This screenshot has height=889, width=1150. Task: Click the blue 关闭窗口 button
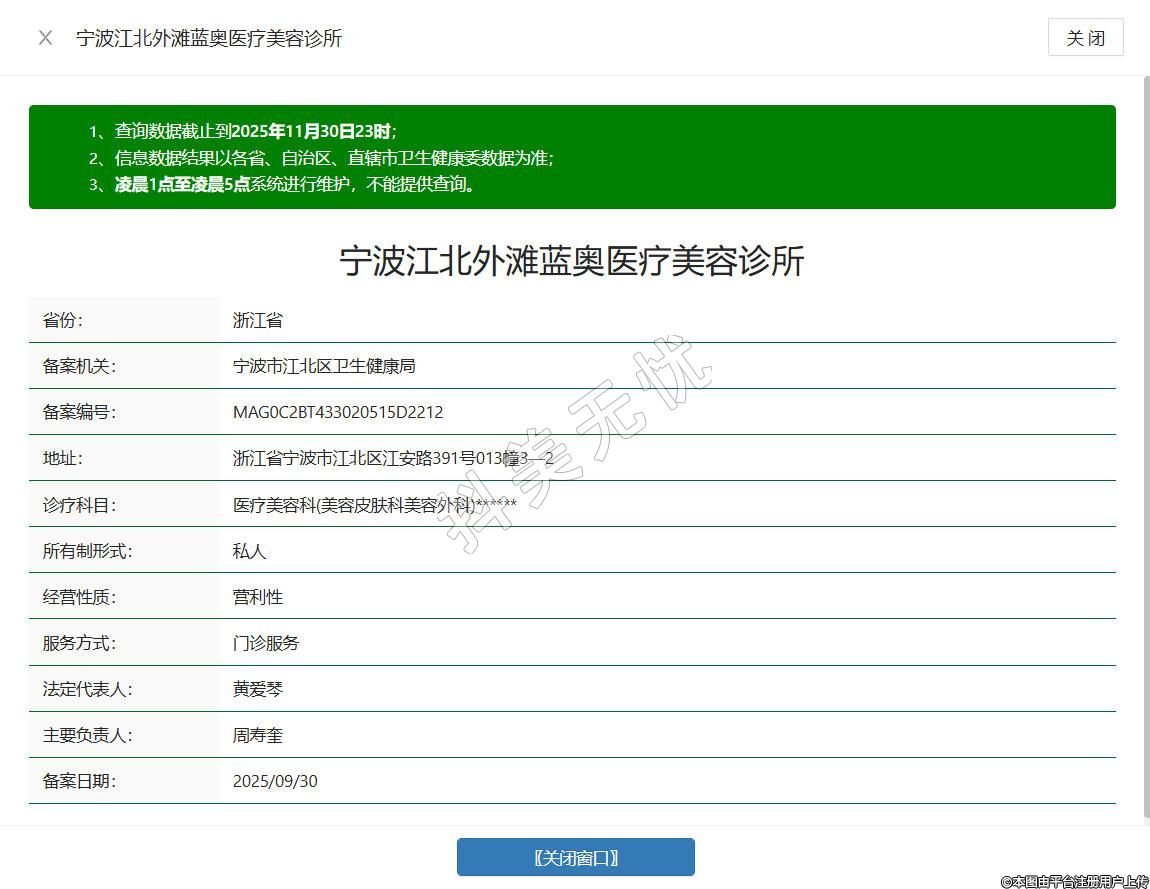click(x=575, y=857)
